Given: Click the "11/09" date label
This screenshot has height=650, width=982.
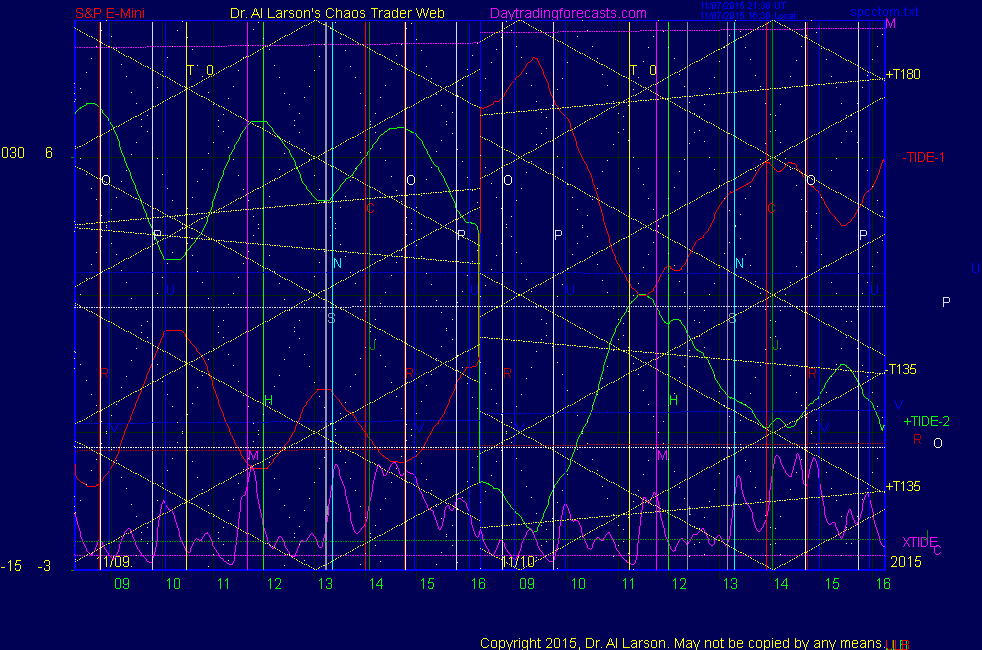Looking at the screenshot, I should pos(116,561).
